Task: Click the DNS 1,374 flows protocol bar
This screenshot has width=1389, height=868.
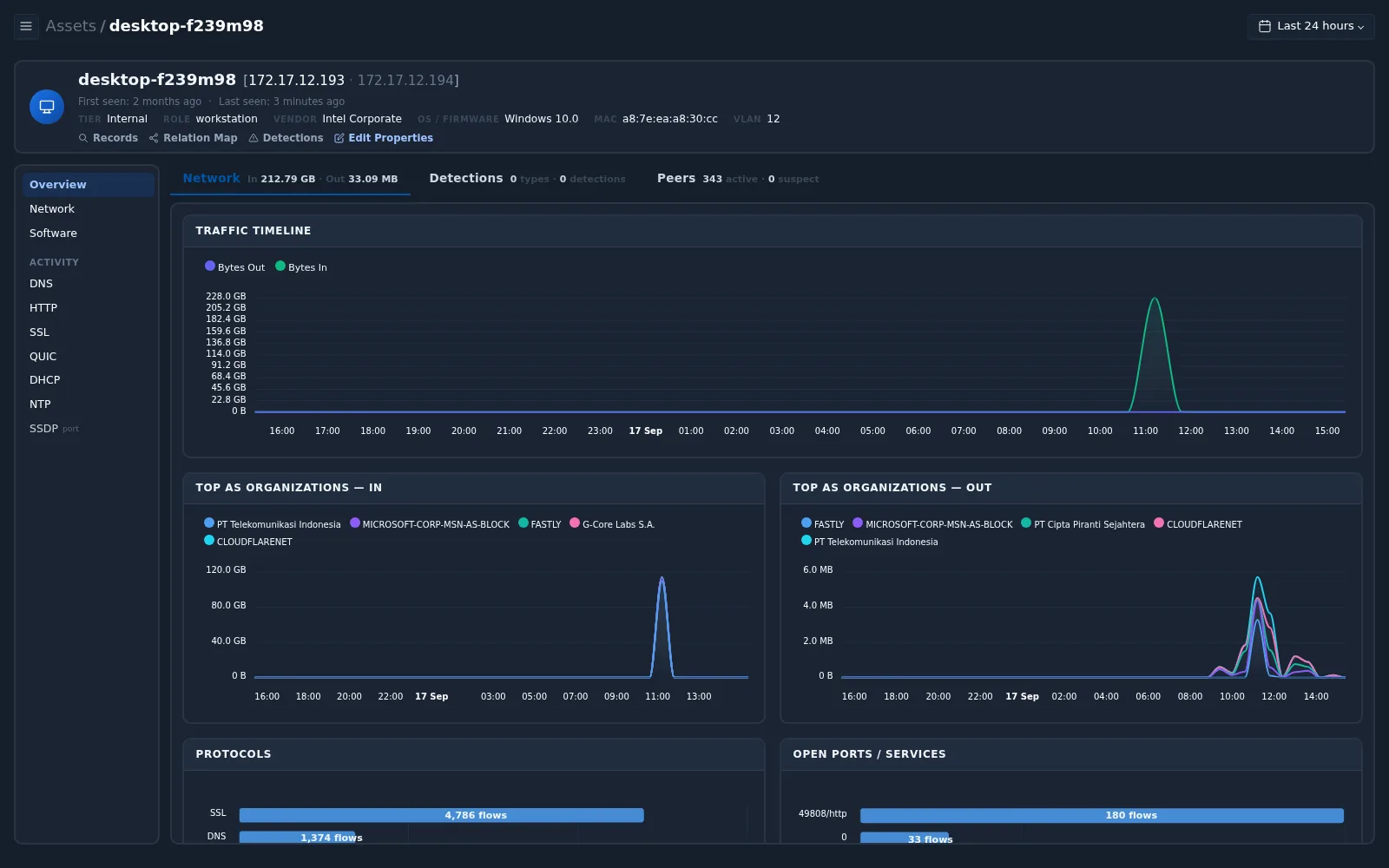Action: coord(297,837)
